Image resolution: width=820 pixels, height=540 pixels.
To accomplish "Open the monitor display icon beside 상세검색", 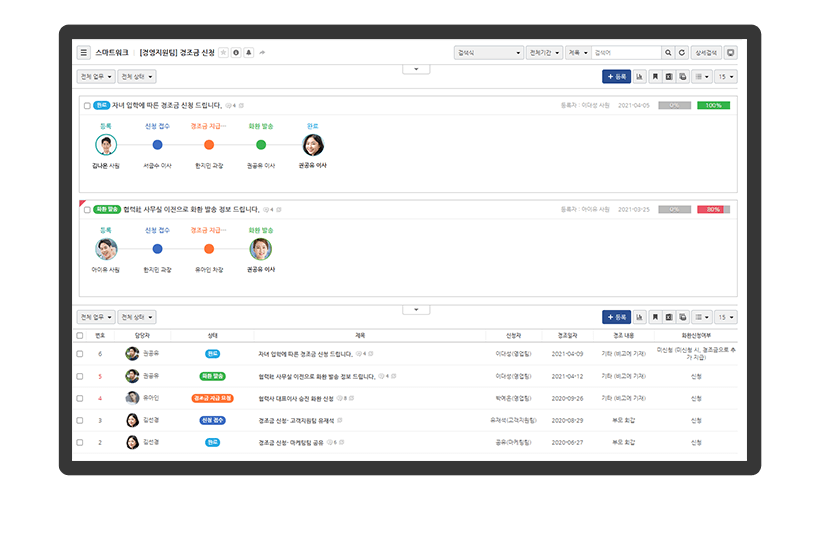I will point(731,52).
